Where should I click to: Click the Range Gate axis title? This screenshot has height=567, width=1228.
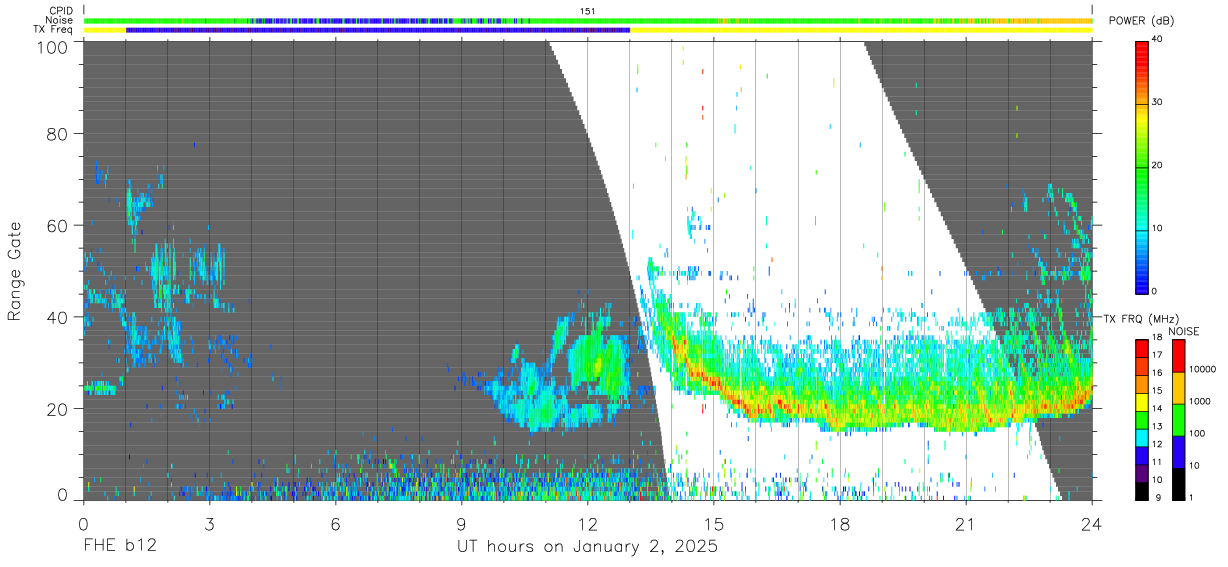coord(15,271)
